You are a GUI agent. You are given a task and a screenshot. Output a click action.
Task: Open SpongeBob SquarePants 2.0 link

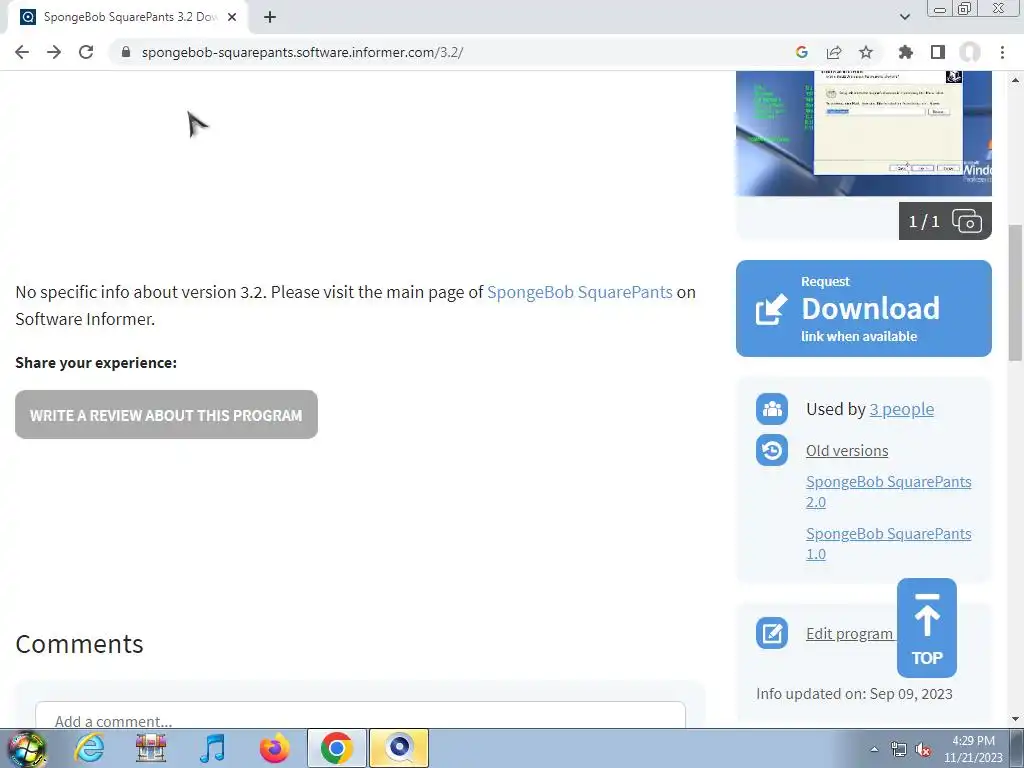[x=888, y=492]
